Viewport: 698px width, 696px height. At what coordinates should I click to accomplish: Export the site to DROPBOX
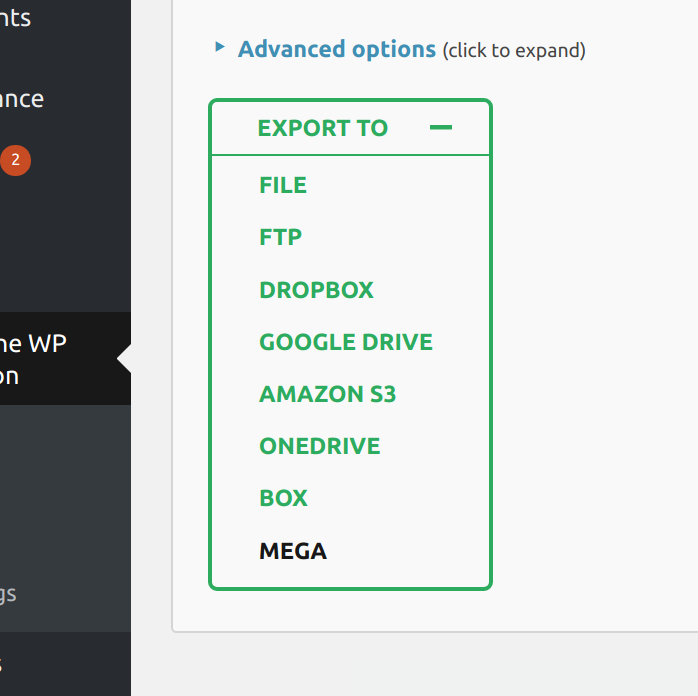pyautogui.click(x=316, y=290)
